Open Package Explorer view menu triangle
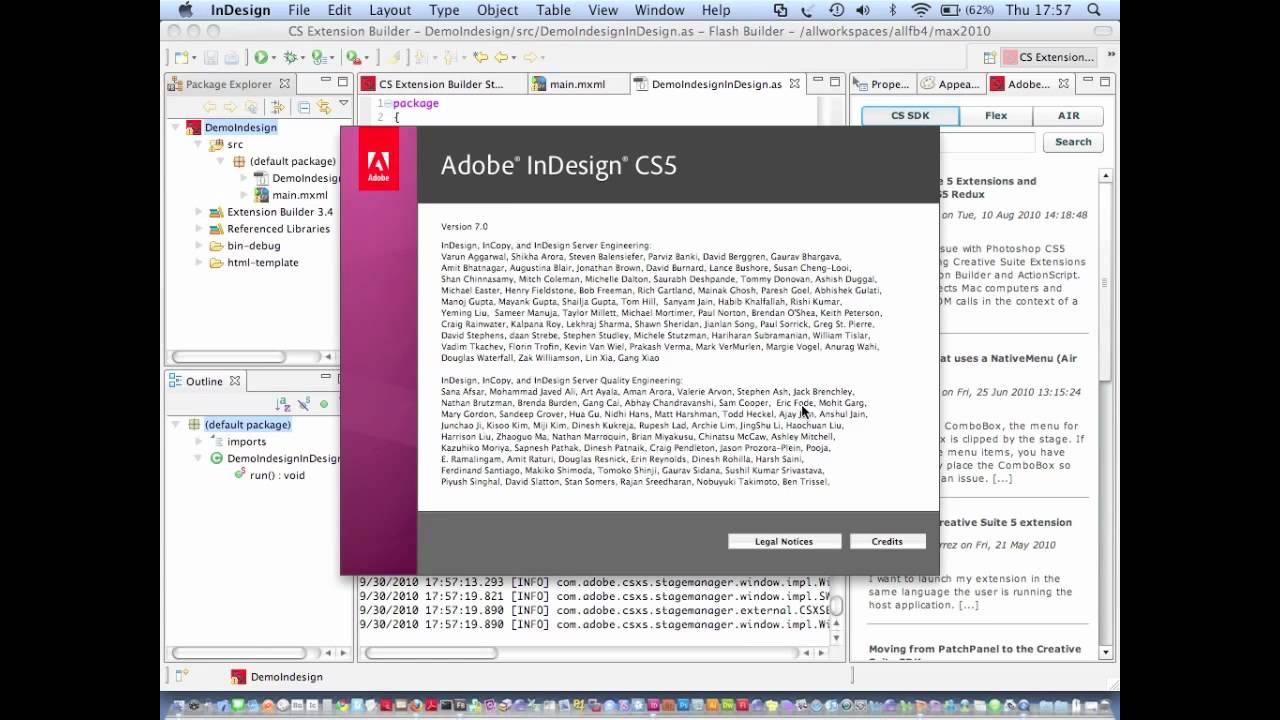Viewport: 1280px width, 720px height. 343,103
